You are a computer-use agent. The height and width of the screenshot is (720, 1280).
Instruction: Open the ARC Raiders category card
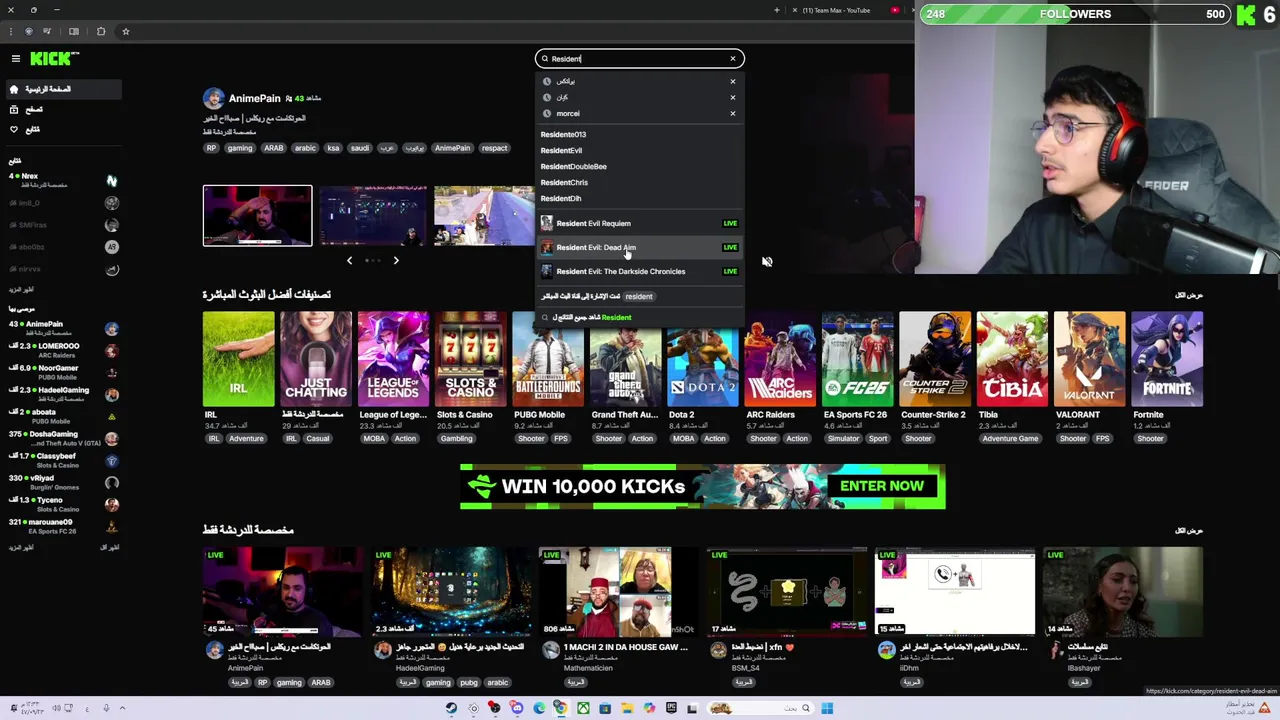click(780, 359)
